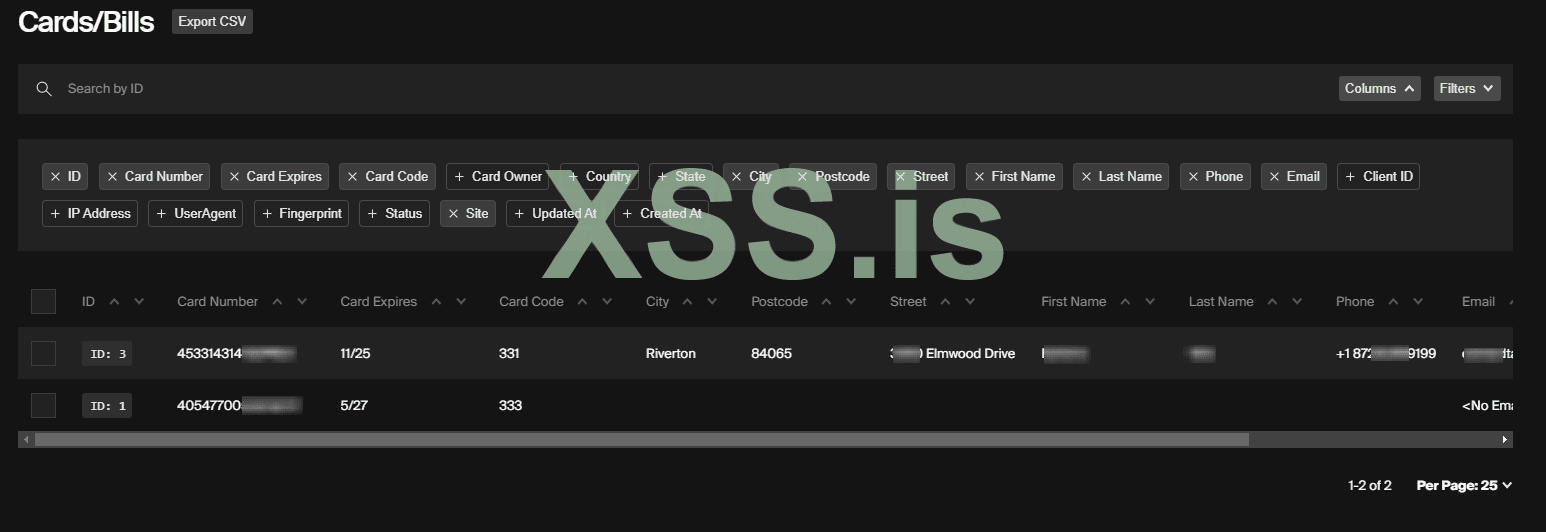Remove the Last Name column chip
Image resolution: width=1546 pixels, height=532 pixels.
[x=1121, y=177]
